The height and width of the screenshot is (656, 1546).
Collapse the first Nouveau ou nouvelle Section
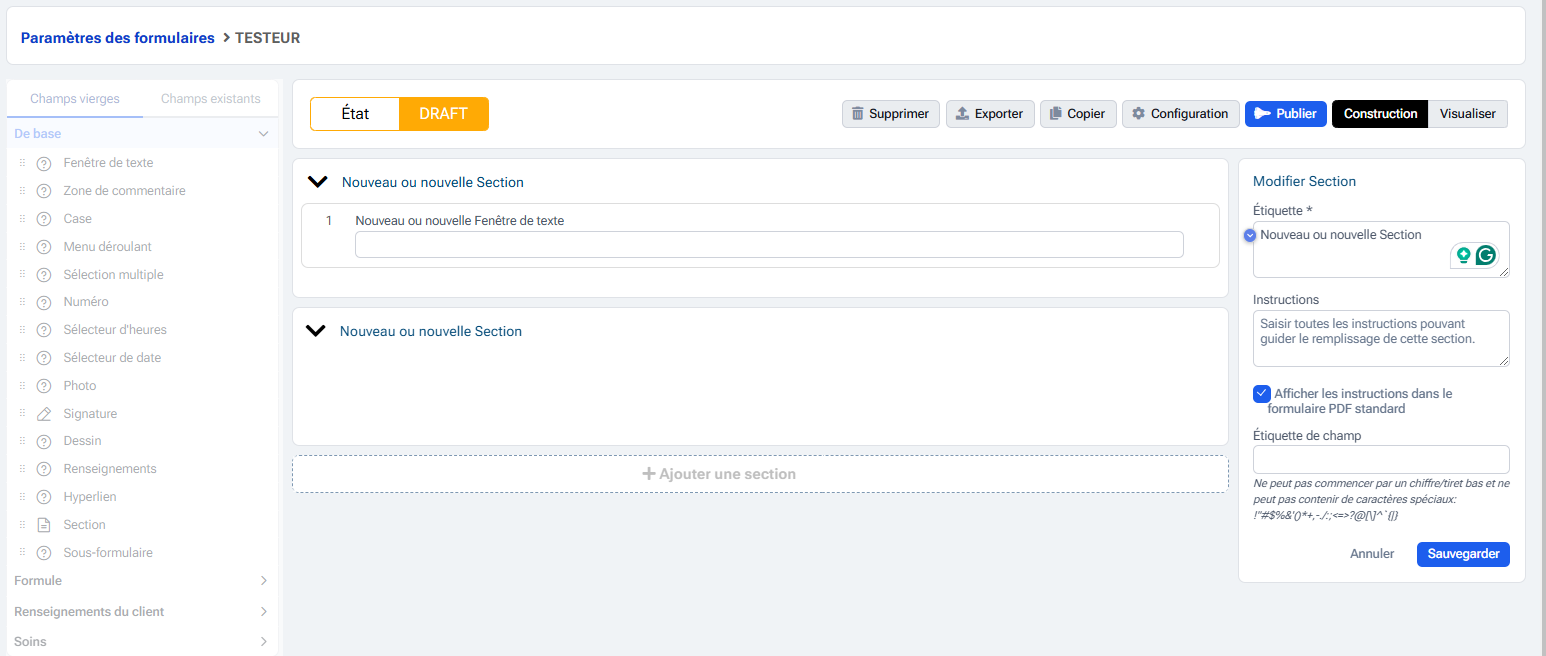pos(318,182)
